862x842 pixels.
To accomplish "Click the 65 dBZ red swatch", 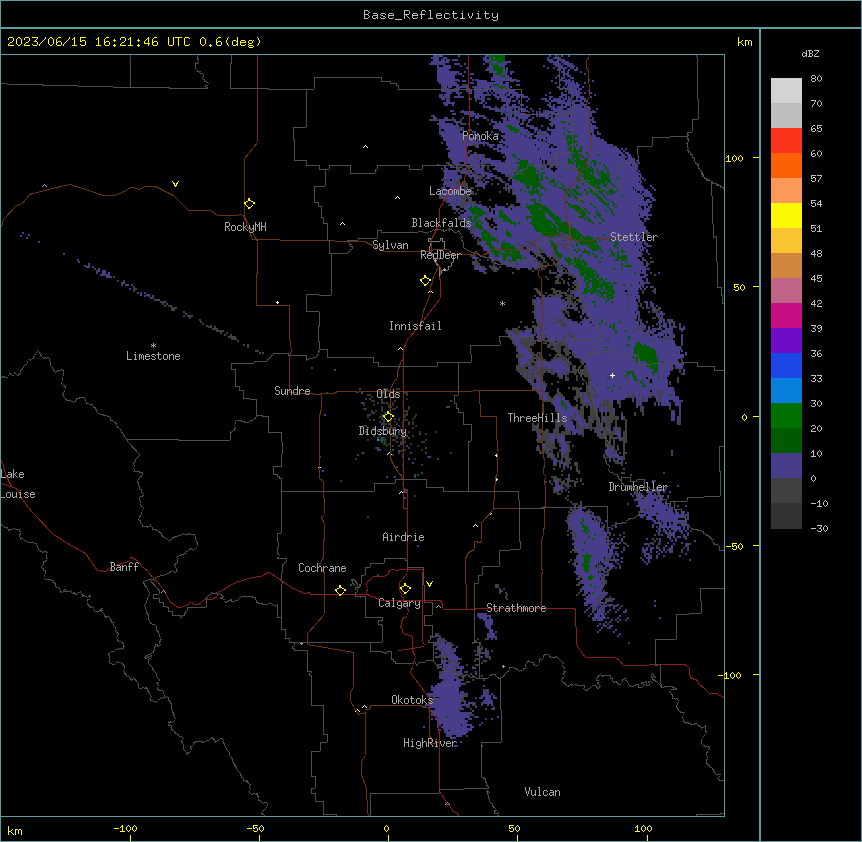I will 786,140.
